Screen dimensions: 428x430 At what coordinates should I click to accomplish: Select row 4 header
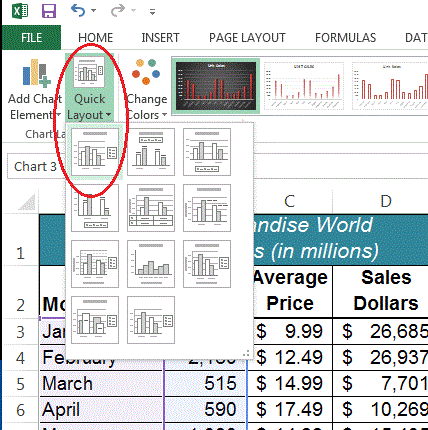point(20,357)
